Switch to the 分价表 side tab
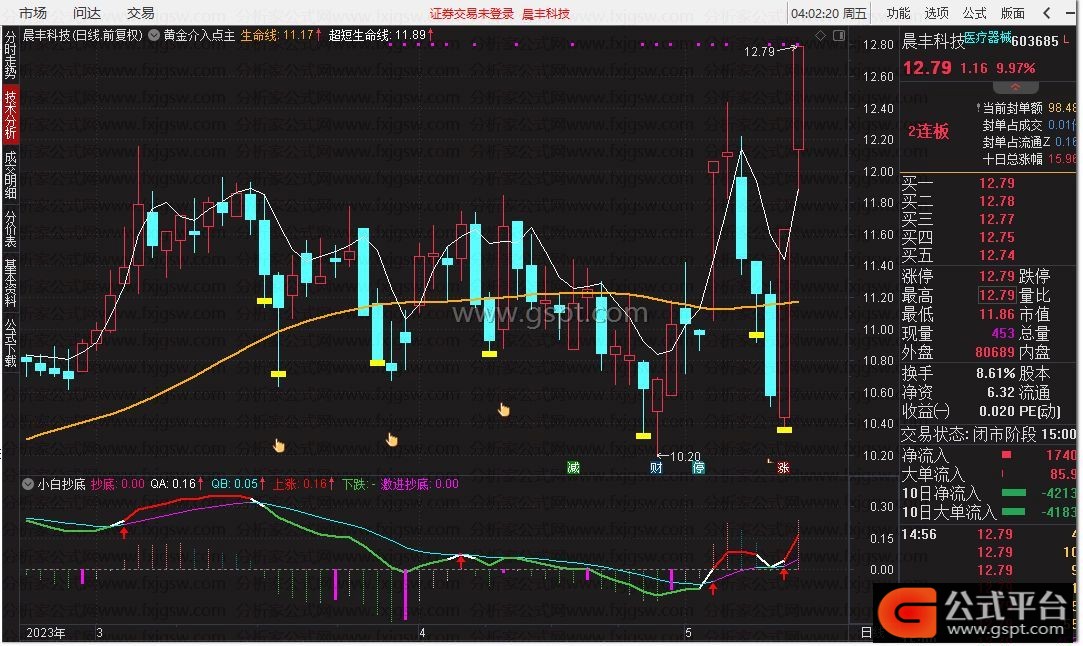 coord(10,229)
